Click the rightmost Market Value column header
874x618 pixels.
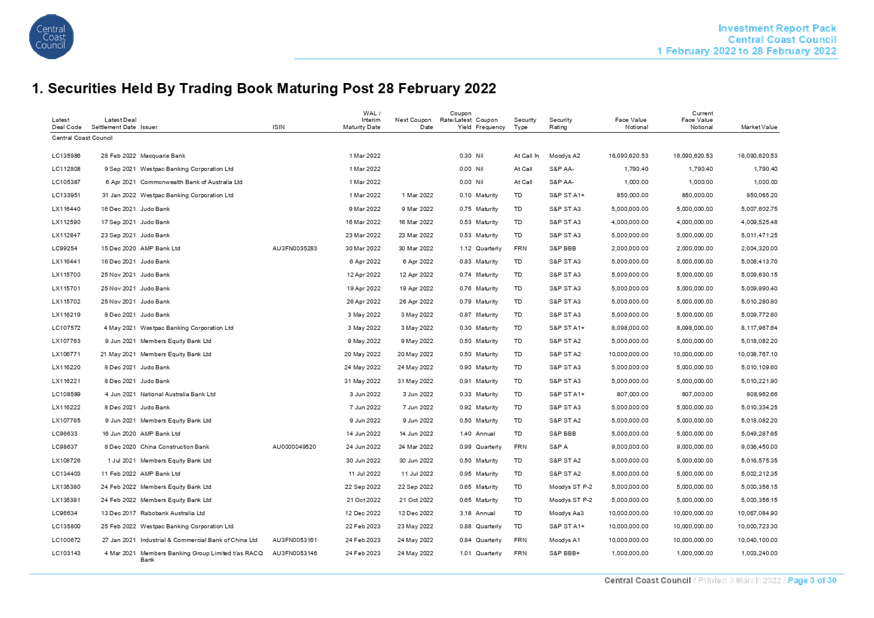760,128
